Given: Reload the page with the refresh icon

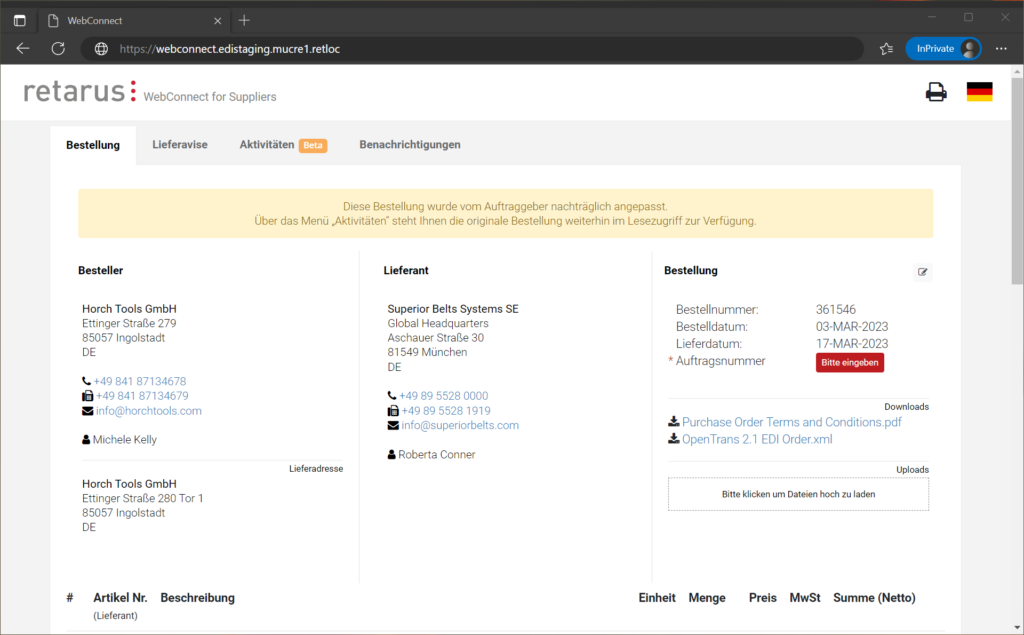Looking at the screenshot, I should point(58,48).
